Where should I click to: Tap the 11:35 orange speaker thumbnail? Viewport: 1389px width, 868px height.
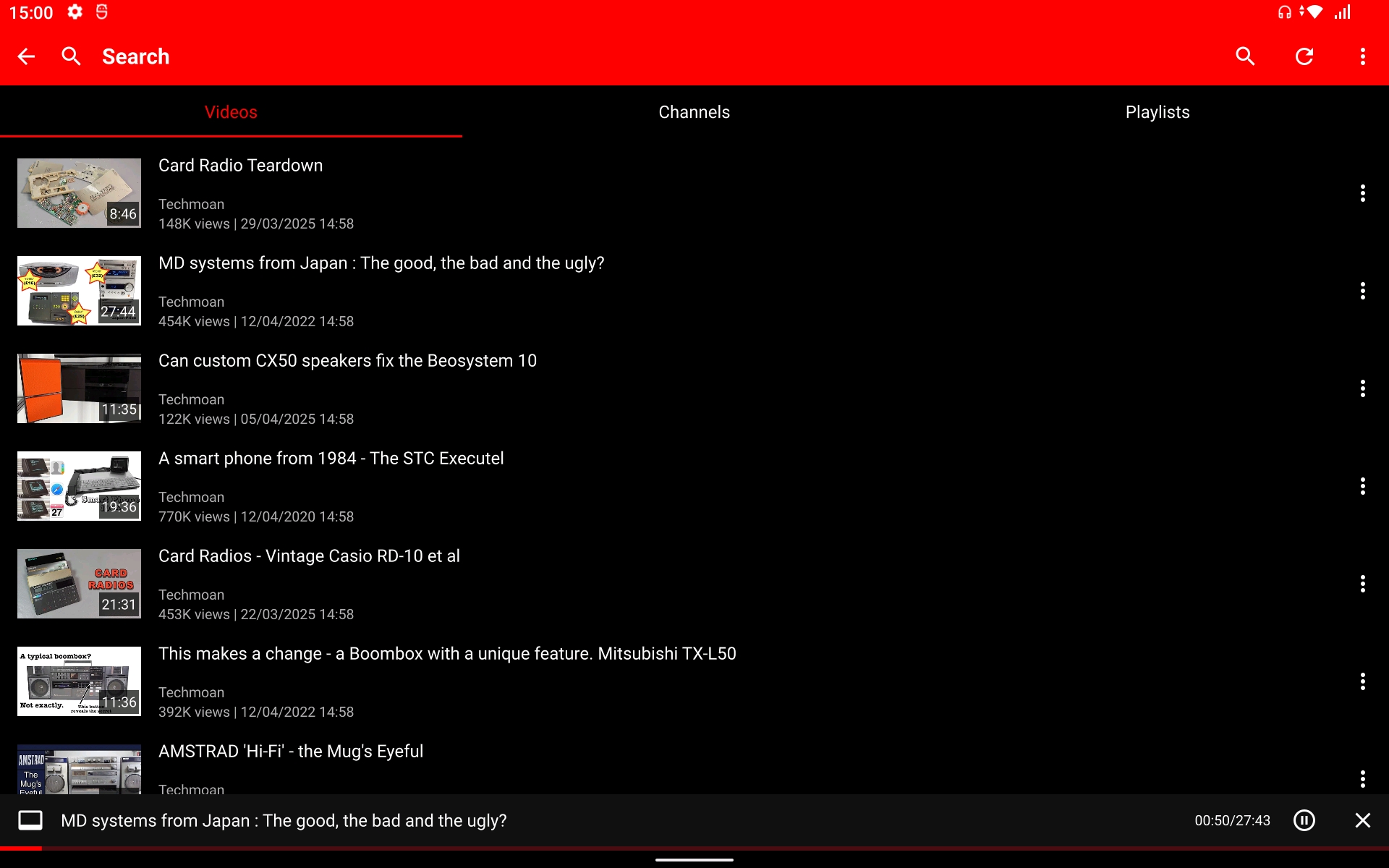(79, 388)
